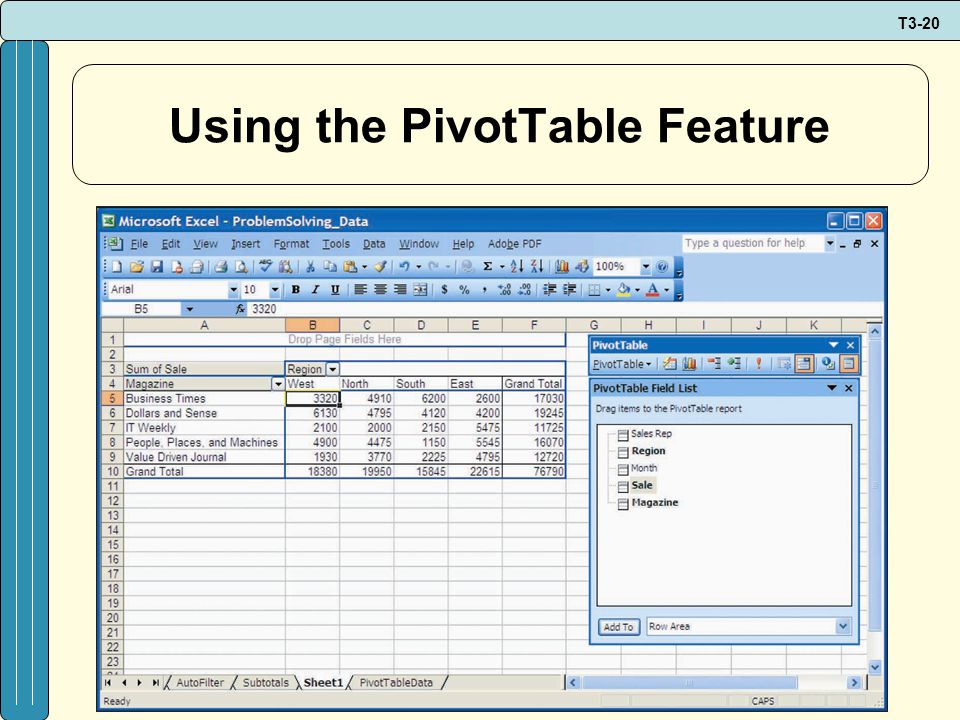
Task: Click Format Report in the PivotTable toolbar
Action: [x=670, y=364]
